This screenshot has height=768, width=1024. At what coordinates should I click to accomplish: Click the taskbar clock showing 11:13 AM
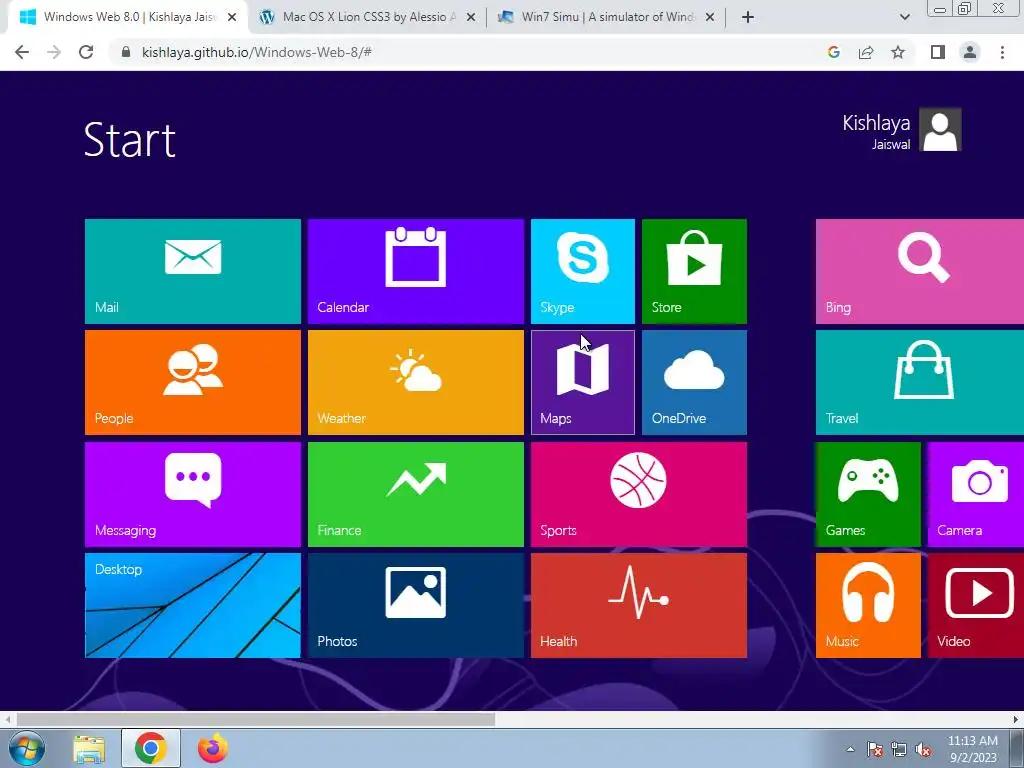(x=973, y=749)
